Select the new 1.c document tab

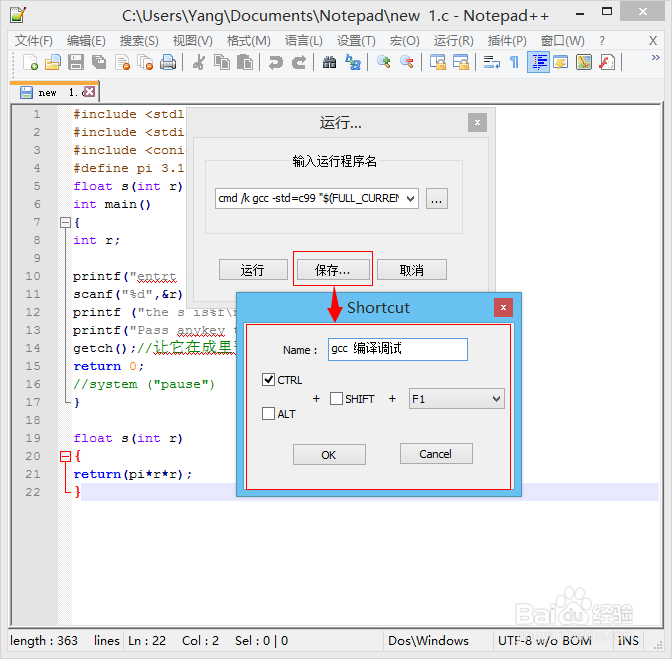(52, 92)
